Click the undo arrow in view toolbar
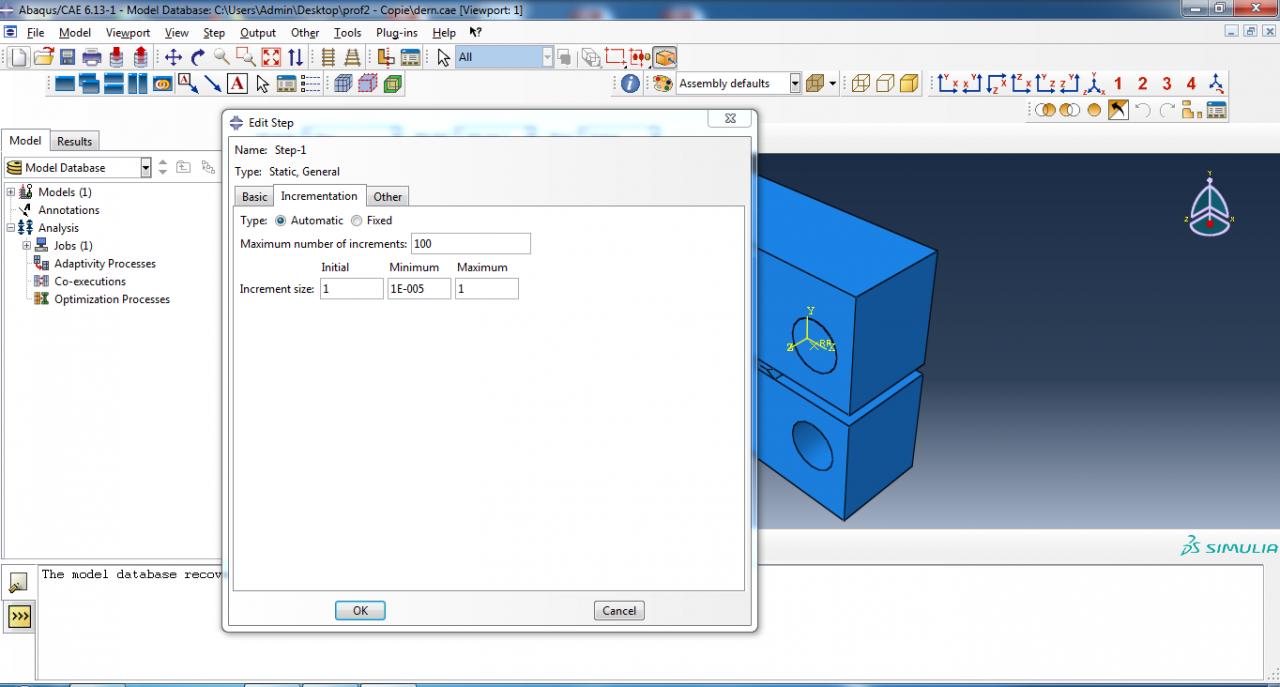The width and height of the screenshot is (1280, 687). 1143,110
